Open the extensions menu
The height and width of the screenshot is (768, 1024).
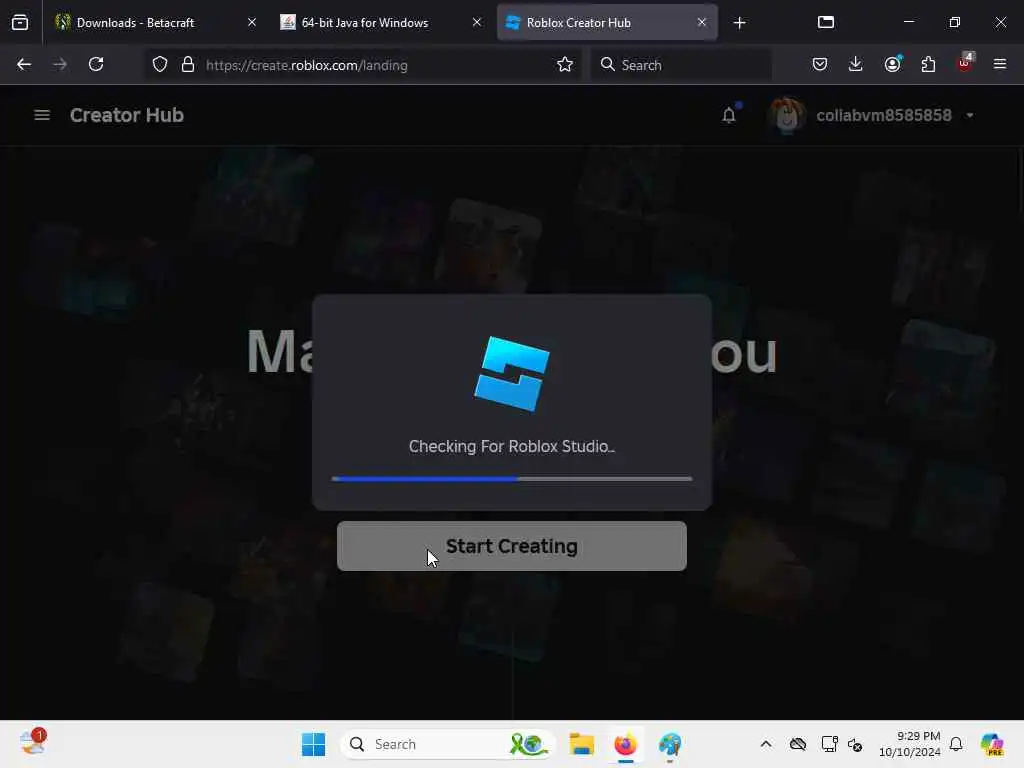coord(928,65)
